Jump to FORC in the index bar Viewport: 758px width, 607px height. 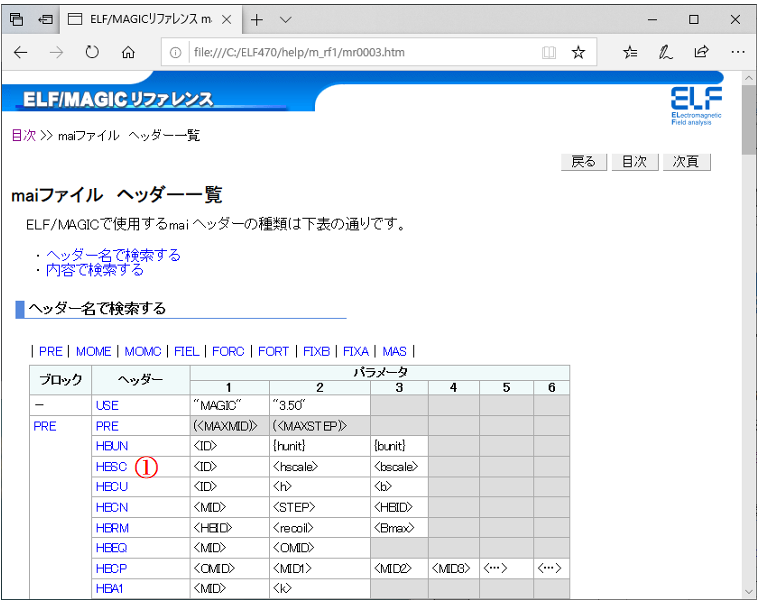(228, 351)
